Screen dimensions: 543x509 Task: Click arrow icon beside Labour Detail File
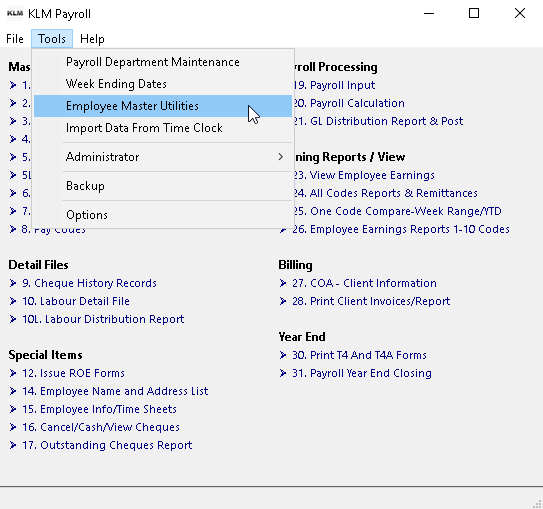coord(13,301)
